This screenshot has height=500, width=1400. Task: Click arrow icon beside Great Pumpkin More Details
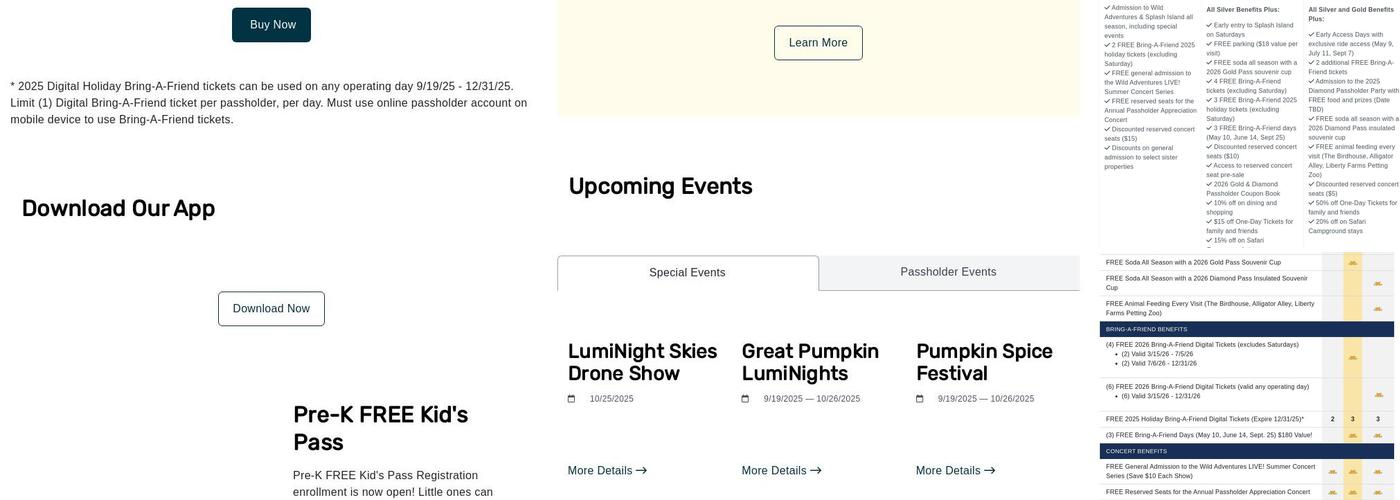[816, 471]
